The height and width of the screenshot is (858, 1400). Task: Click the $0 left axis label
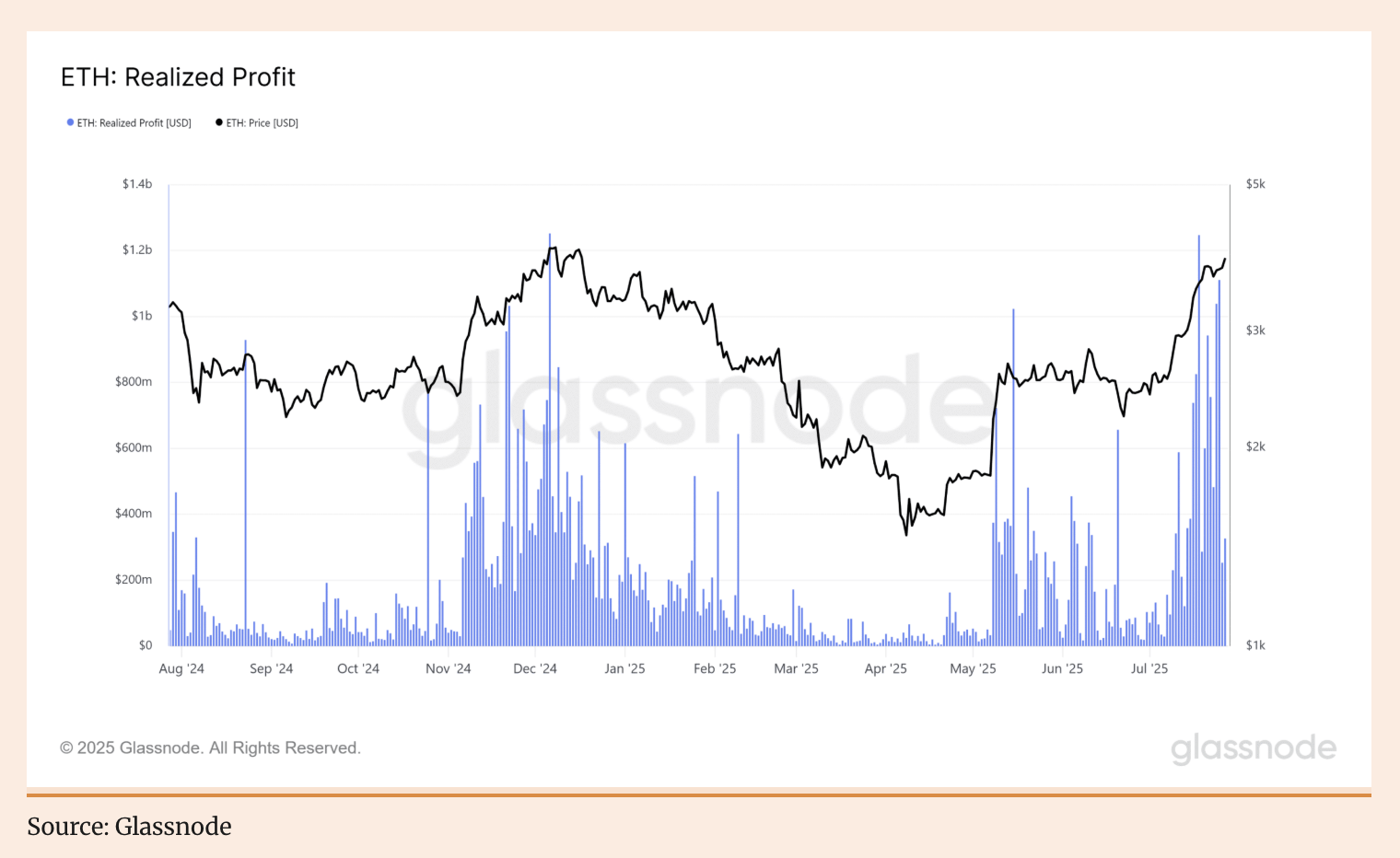tap(146, 645)
